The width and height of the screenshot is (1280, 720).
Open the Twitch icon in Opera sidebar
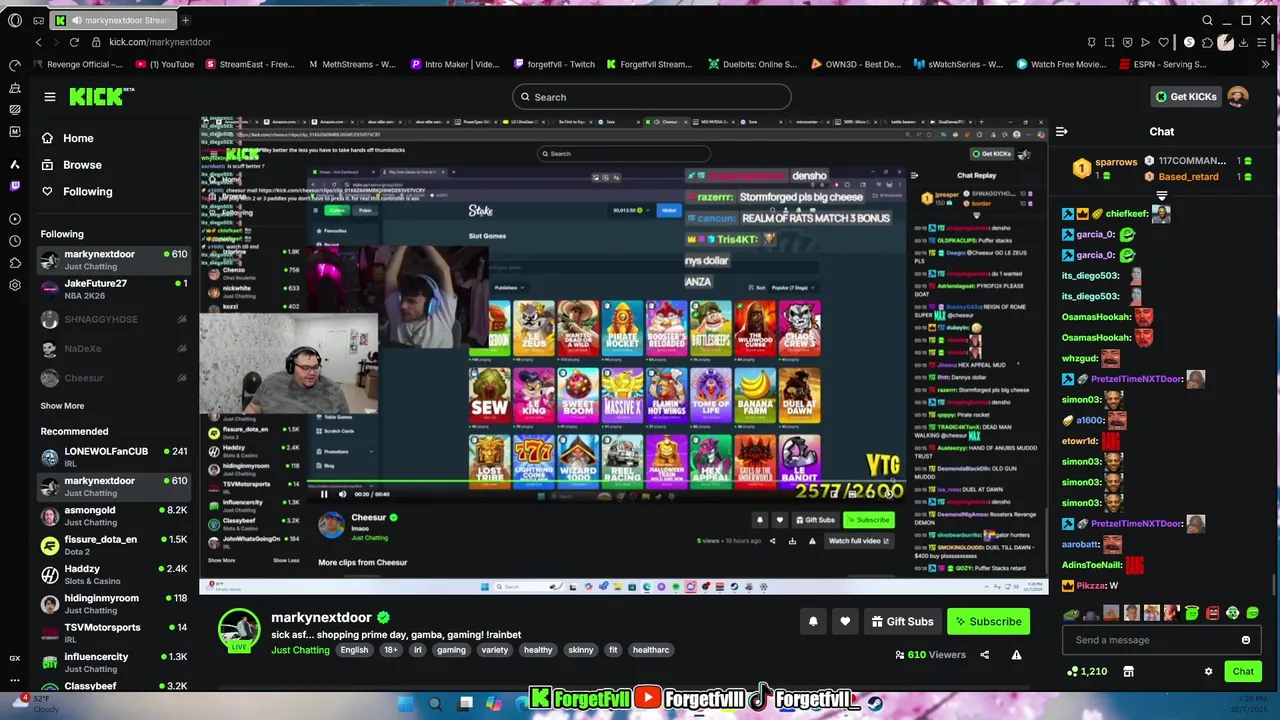click(15, 186)
